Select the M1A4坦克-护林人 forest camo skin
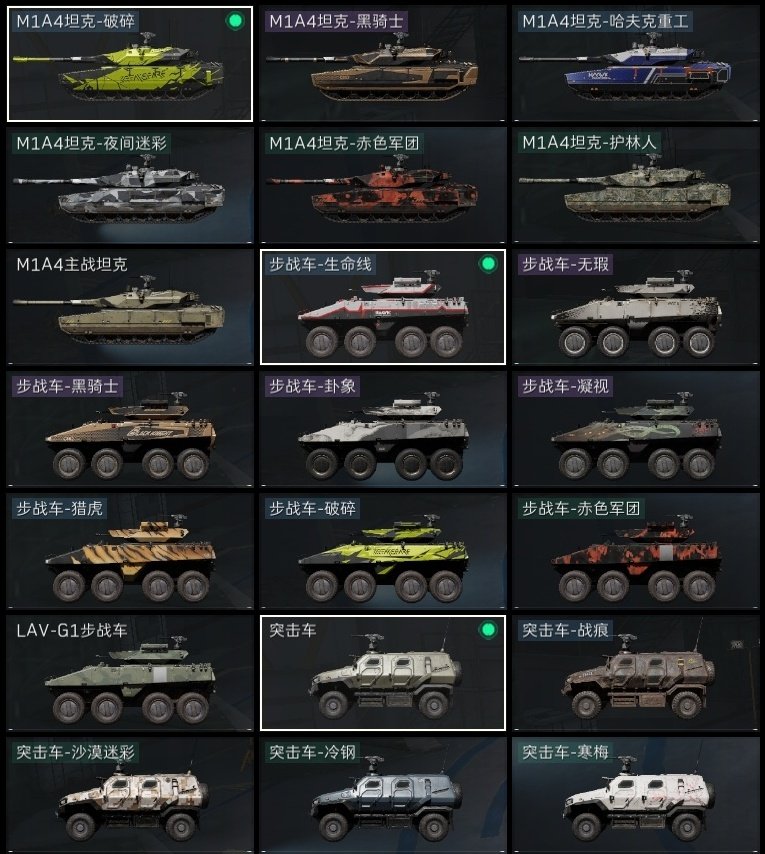765x854 pixels. pyautogui.click(x=635, y=185)
